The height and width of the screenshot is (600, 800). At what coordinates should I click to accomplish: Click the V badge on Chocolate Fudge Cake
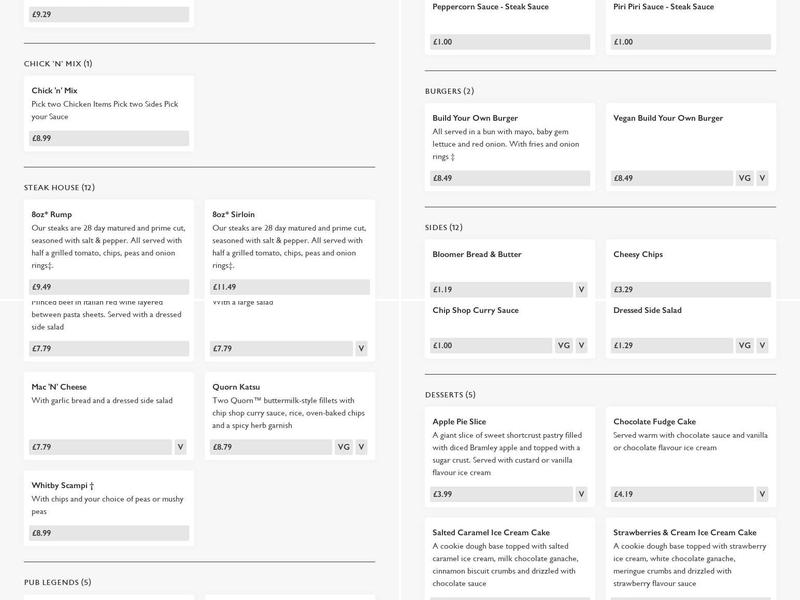pos(762,494)
